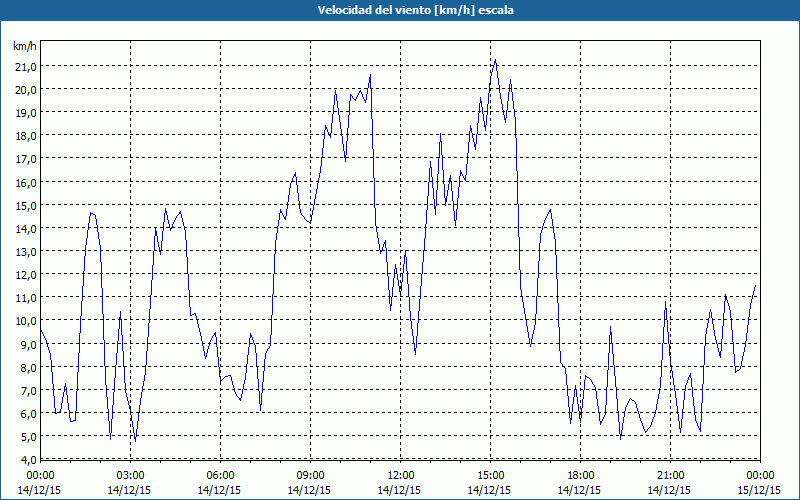
Task: Select the '10,0' y-axis value
Action: coord(25,321)
